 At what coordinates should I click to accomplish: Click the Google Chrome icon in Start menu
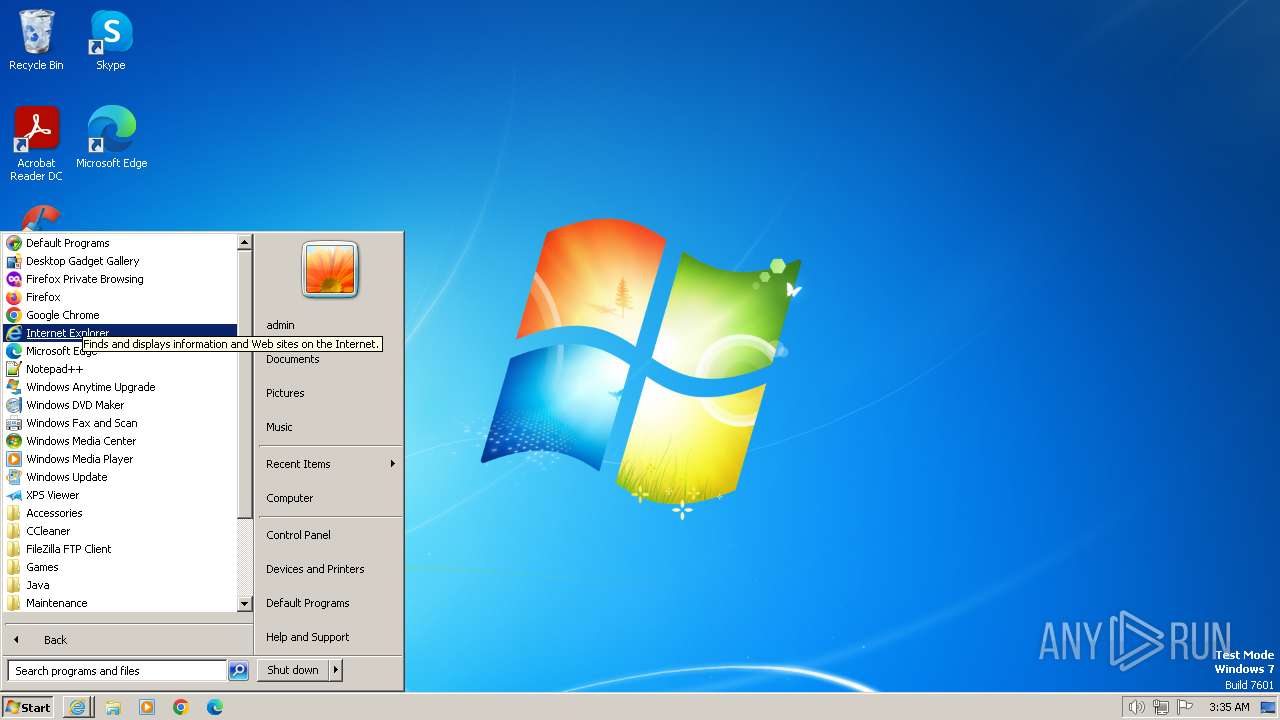coord(14,315)
